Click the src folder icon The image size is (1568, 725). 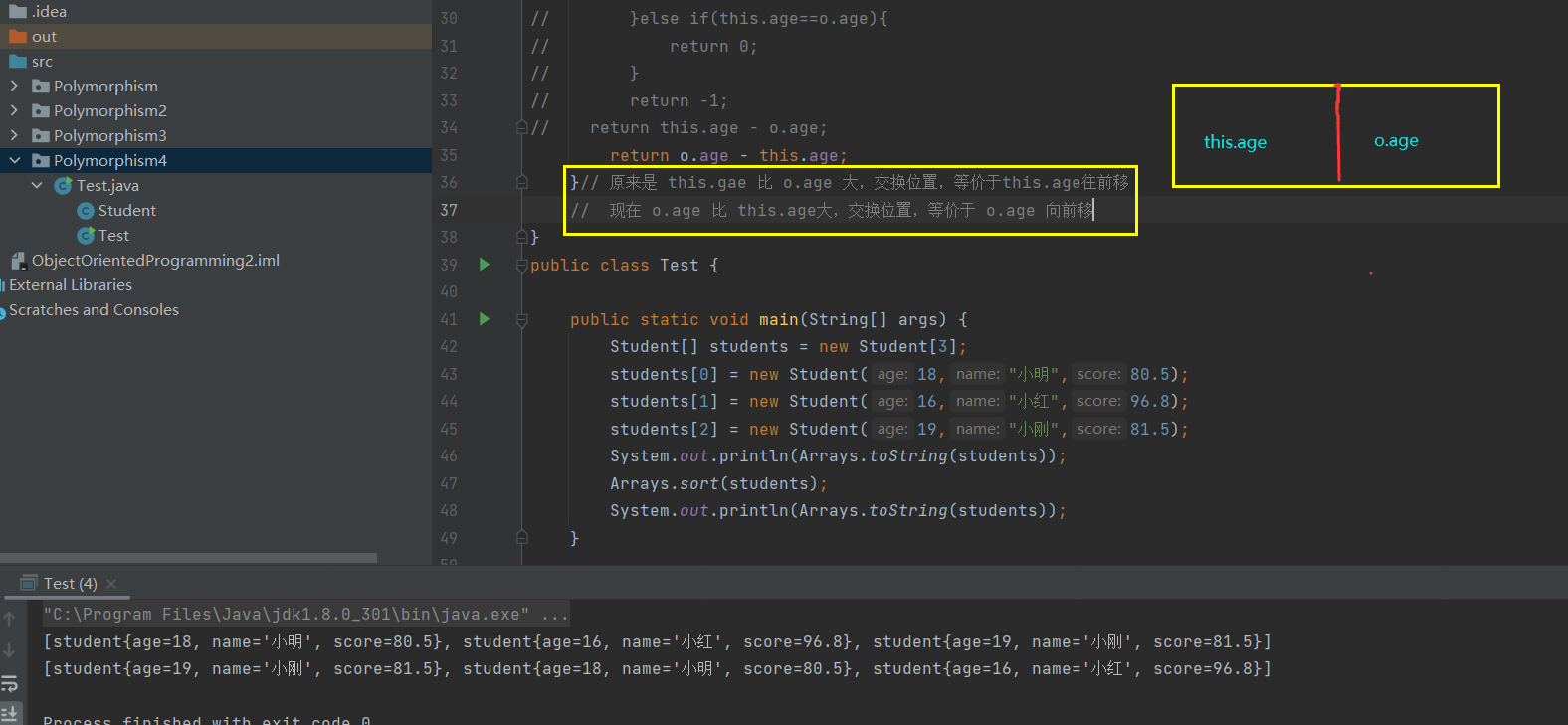(18, 62)
